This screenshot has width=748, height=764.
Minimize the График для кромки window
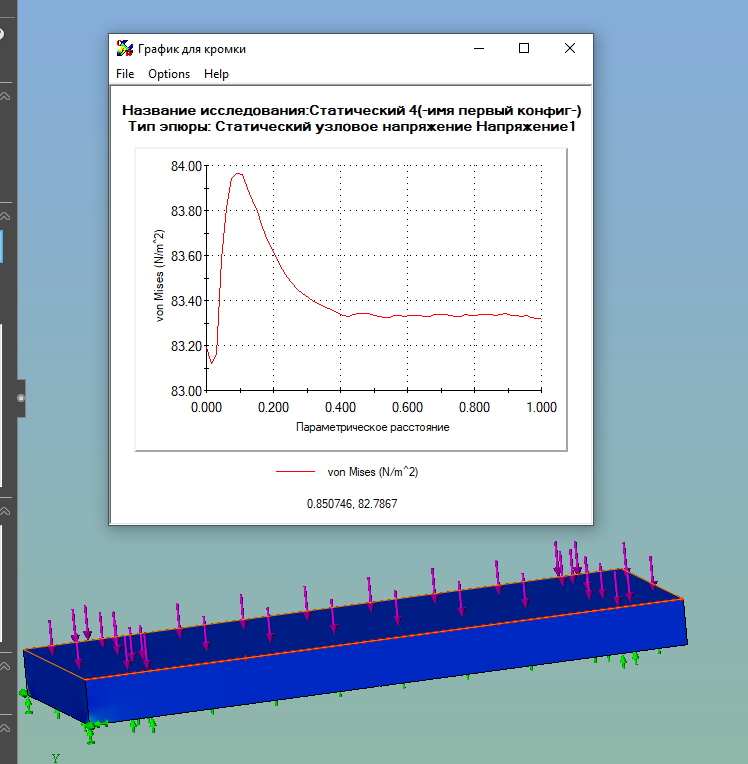point(479,48)
